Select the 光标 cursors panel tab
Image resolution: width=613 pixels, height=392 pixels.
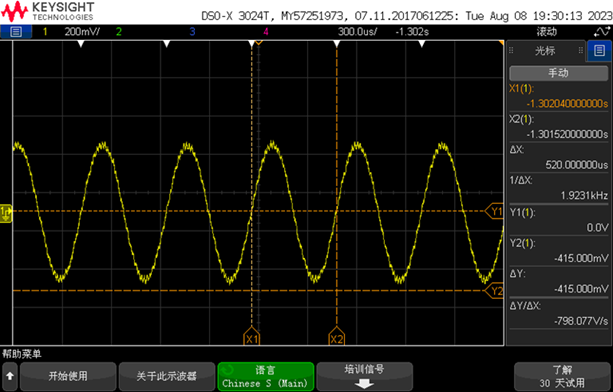[545, 51]
